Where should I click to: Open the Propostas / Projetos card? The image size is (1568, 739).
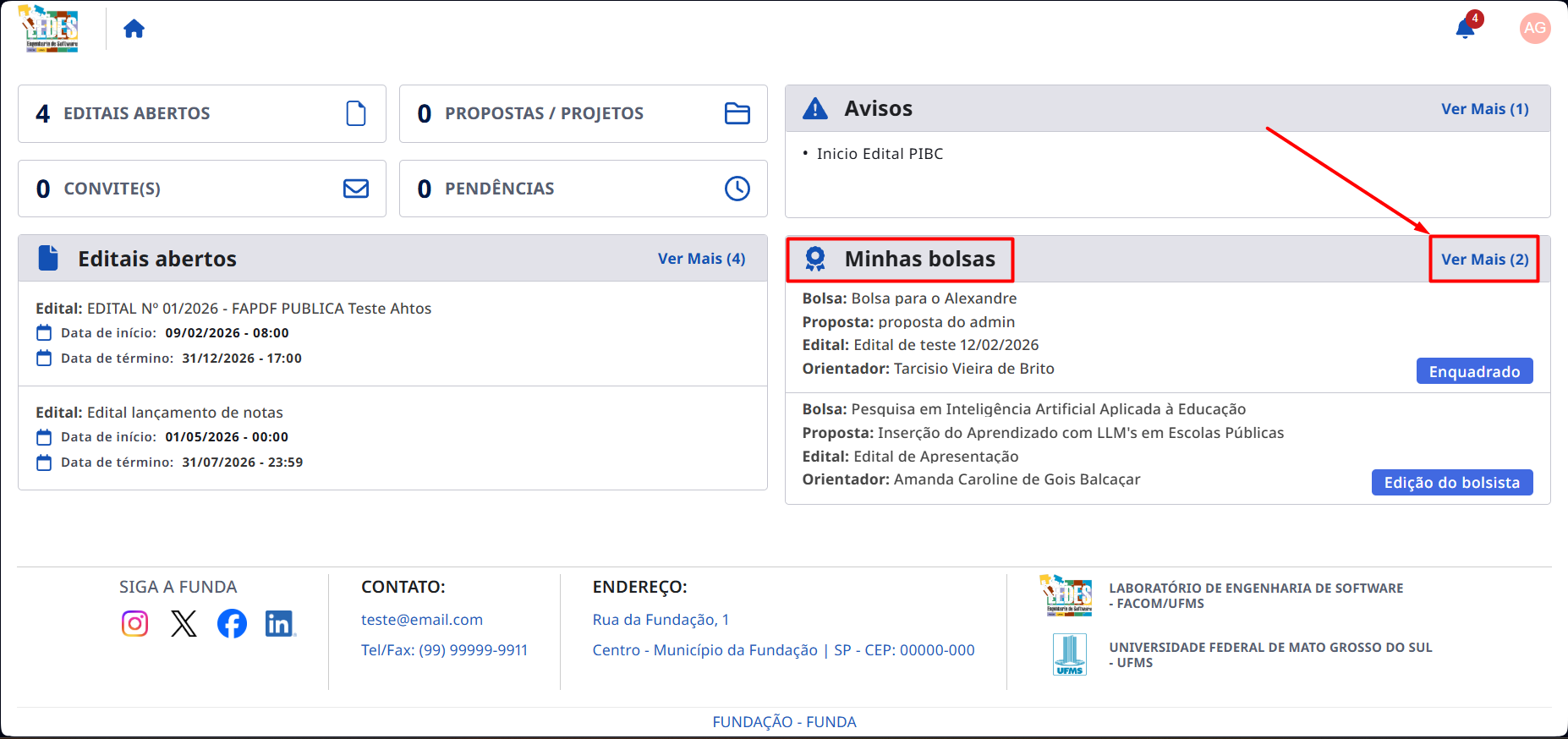pyautogui.click(x=584, y=113)
